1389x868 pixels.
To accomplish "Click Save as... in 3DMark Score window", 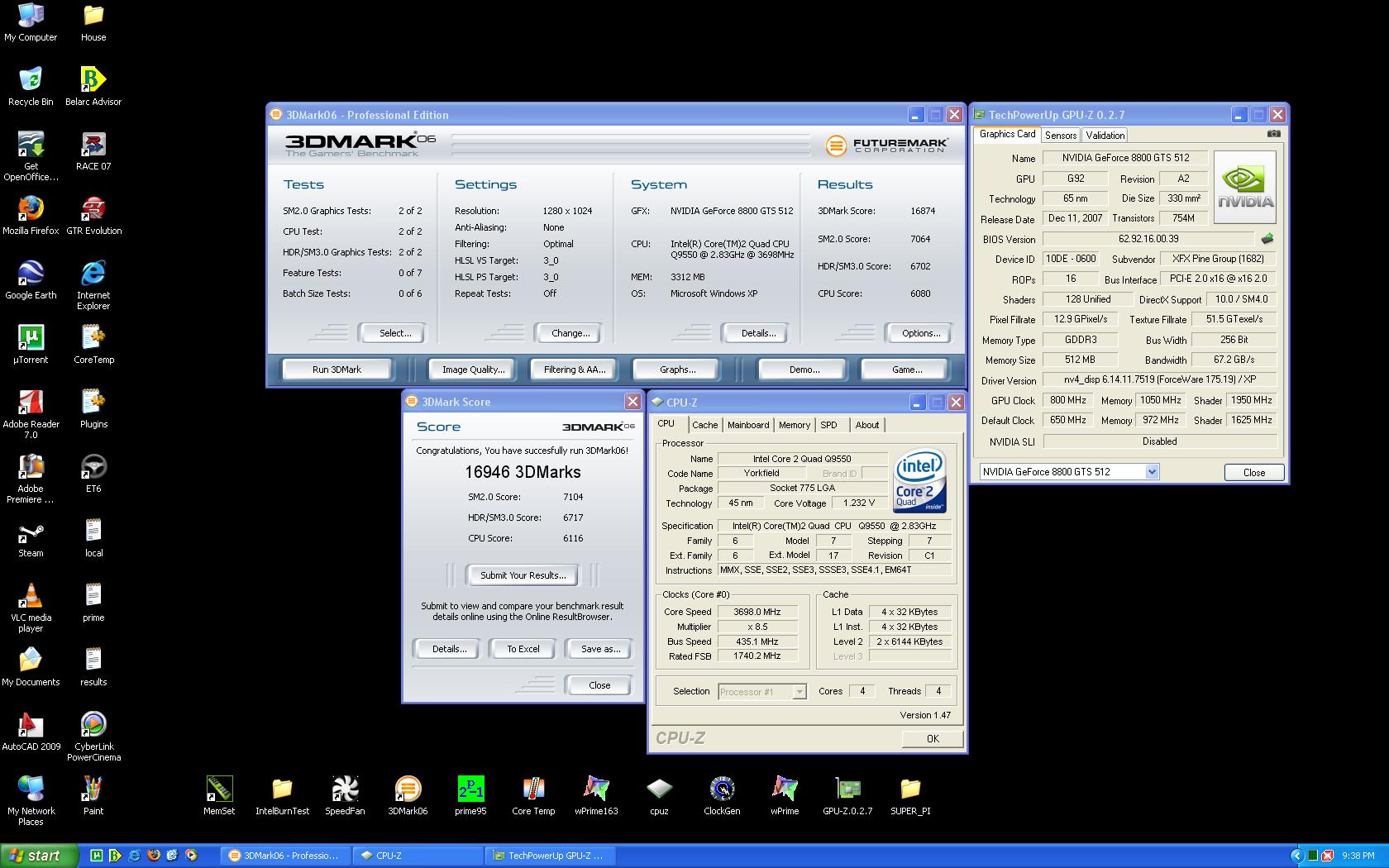I will [x=599, y=649].
